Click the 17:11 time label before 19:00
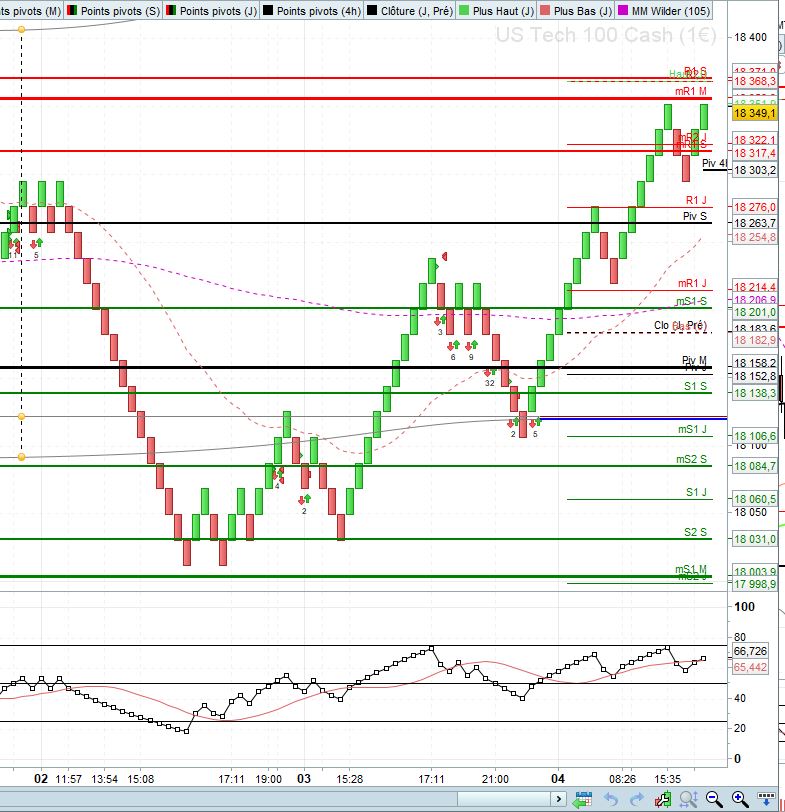The height and width of the screenshot is (812, 785). click(x=231, y=779)
